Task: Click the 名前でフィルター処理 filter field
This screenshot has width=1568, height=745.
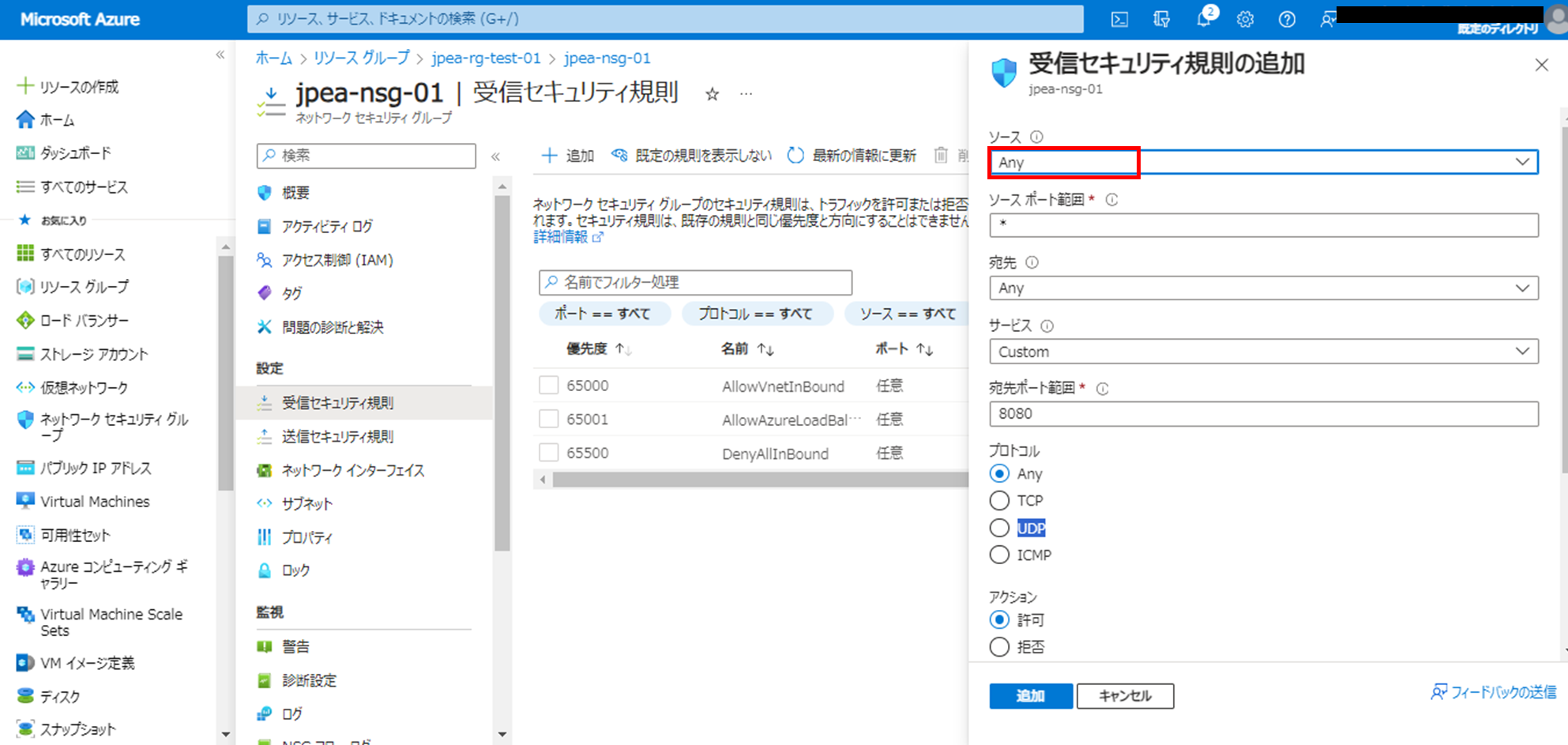Action: 695,282
